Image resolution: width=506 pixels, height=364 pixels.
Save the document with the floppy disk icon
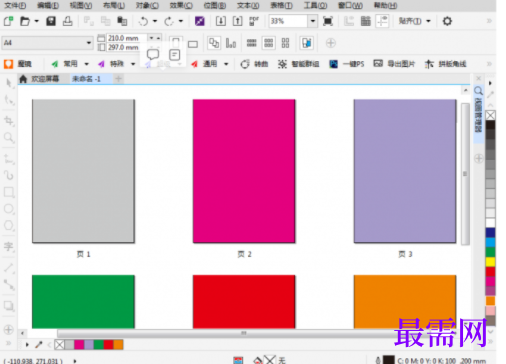pyautogui.click(x=51, y=21)
